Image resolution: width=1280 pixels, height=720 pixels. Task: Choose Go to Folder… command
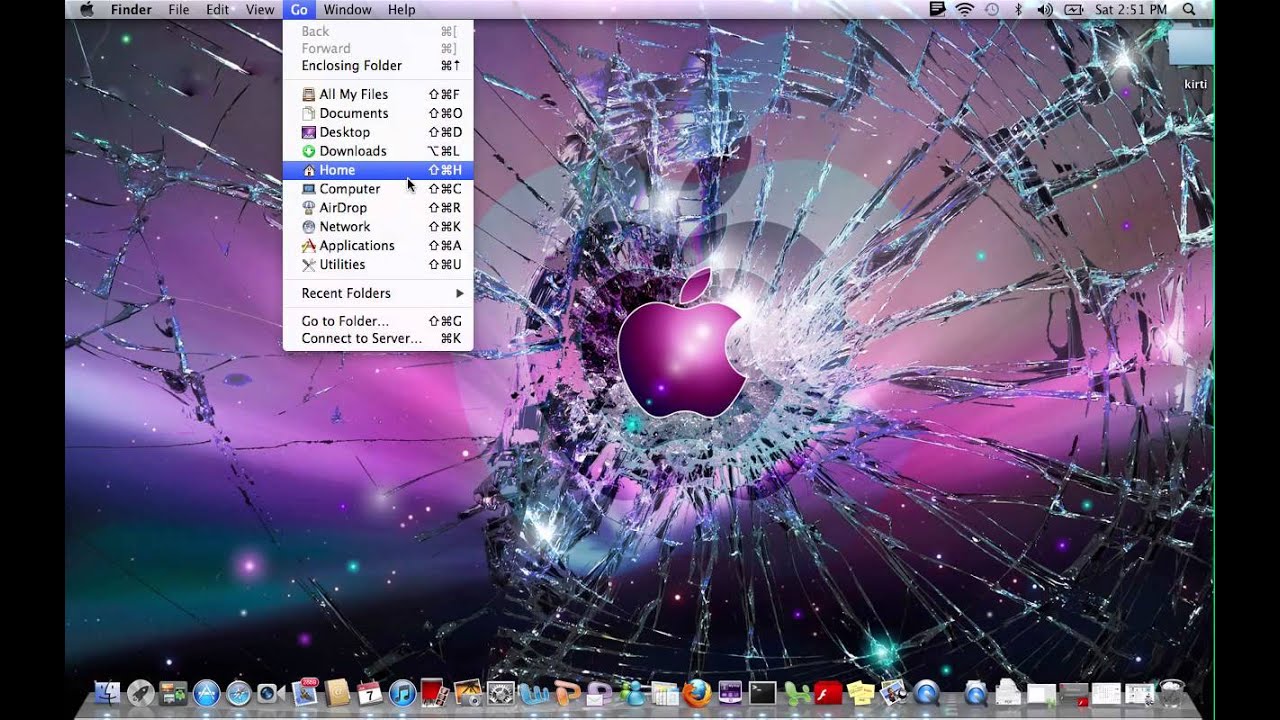[378, 321]
